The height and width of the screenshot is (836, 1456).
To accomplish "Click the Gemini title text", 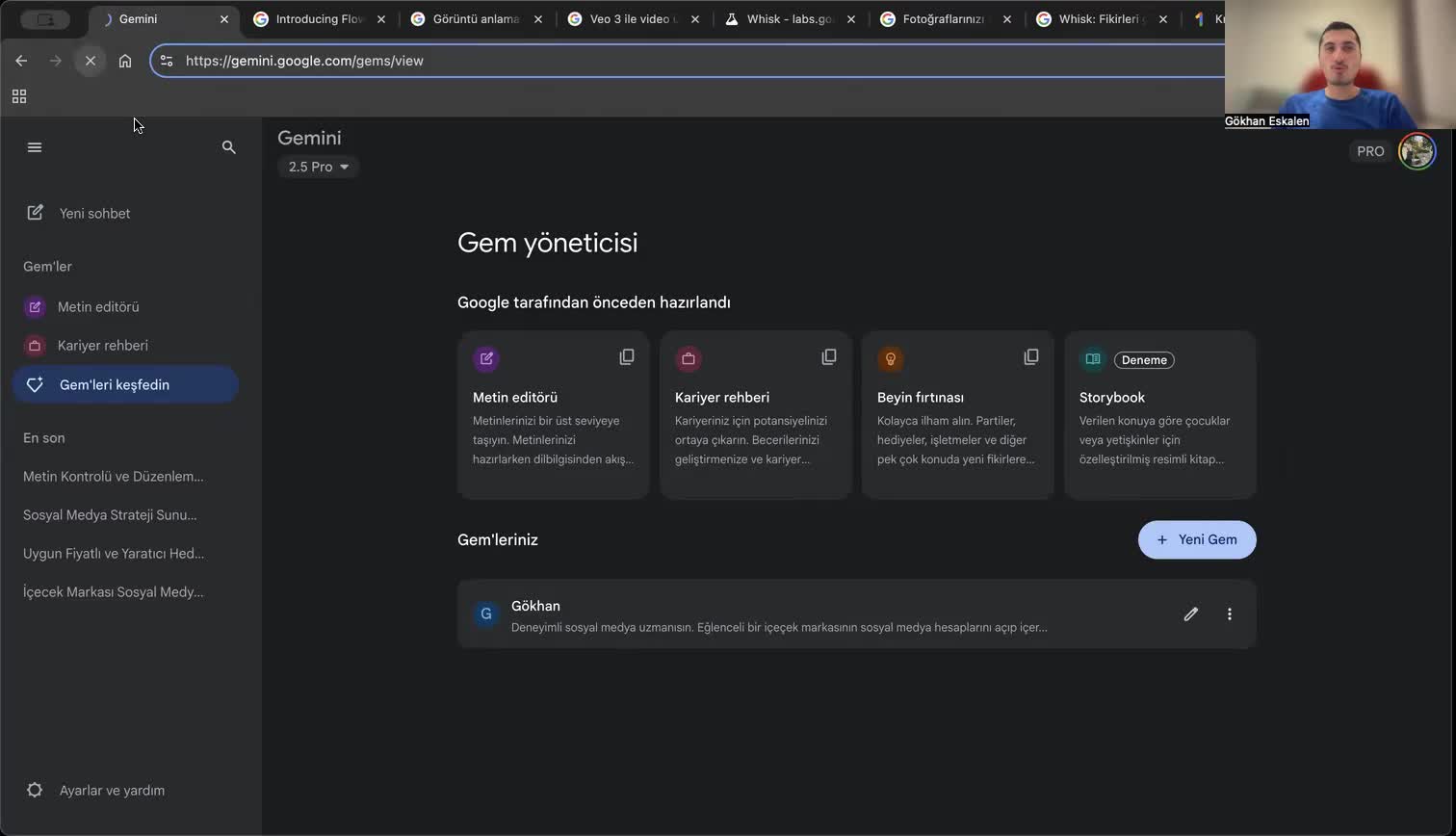I will [x=309, y=138].
